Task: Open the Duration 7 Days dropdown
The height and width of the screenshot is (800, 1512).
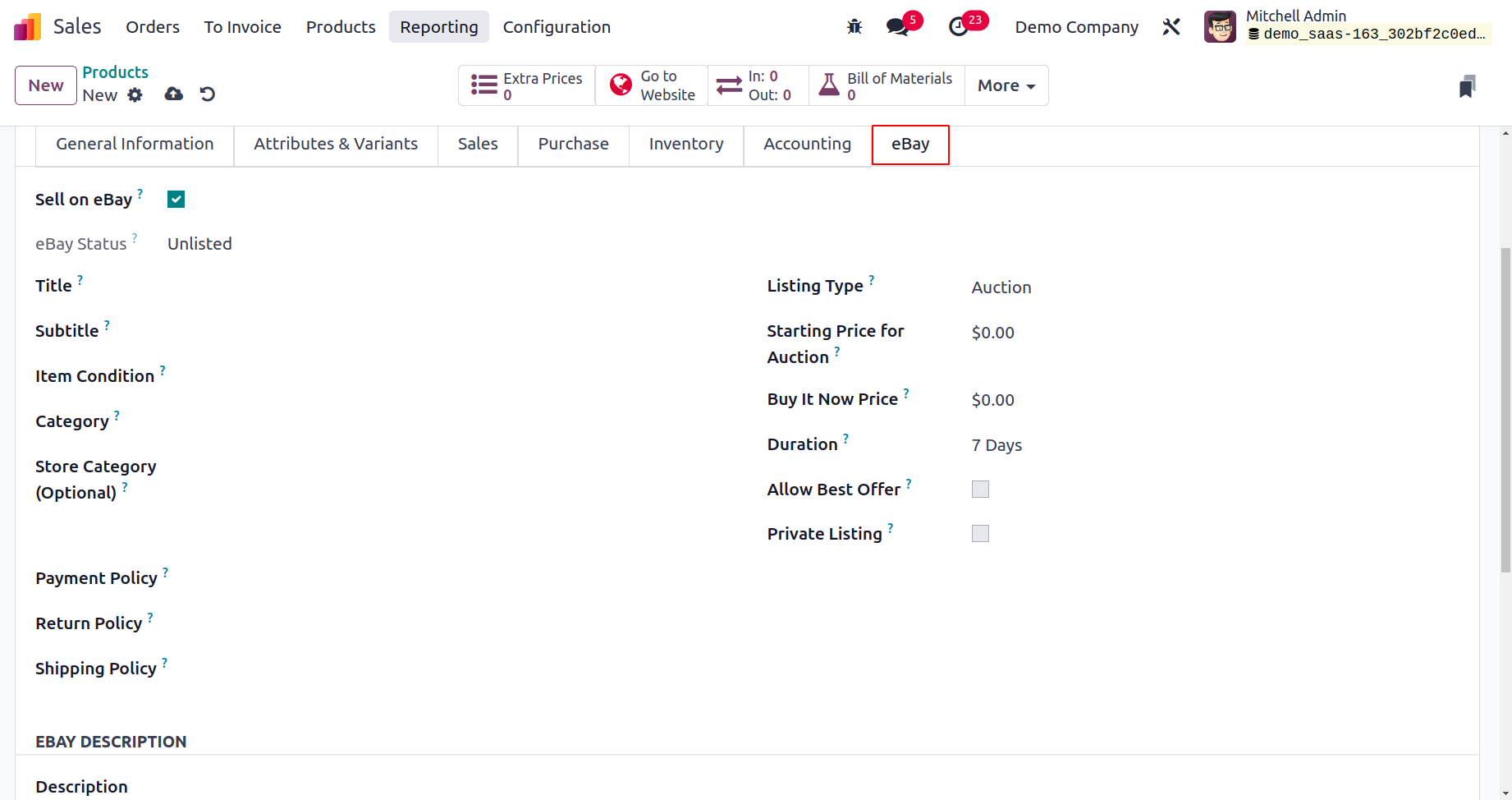Action: (x=1215, y=445)
